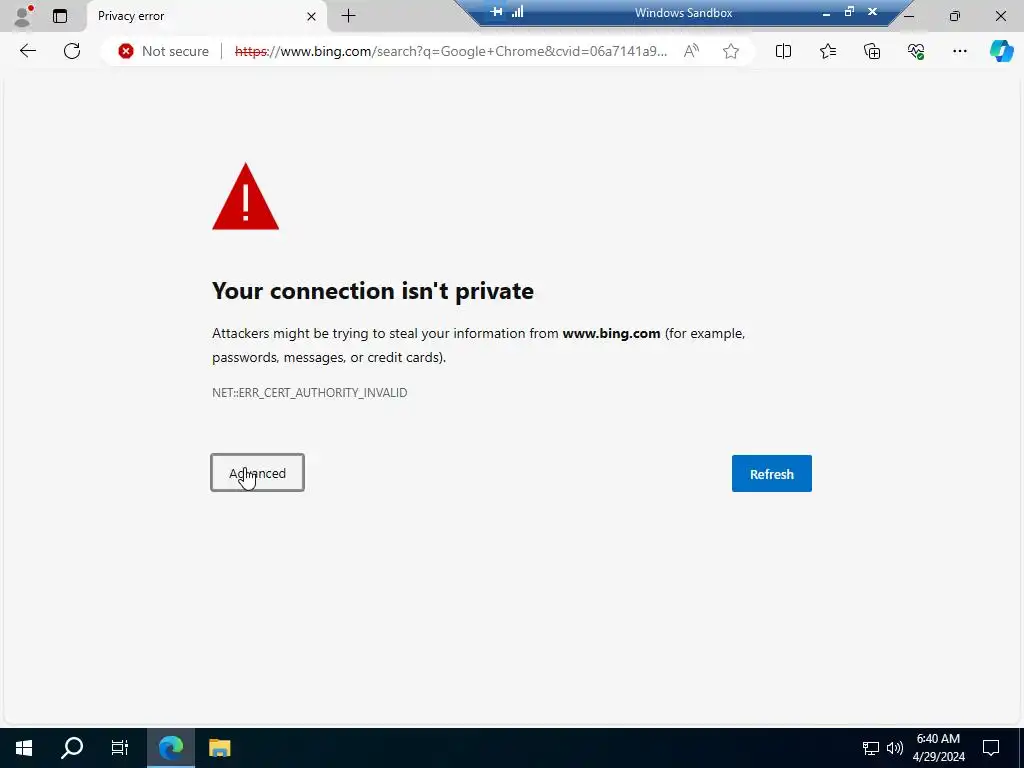Screen dimensions: 1024x768
Task: Open the Favorites list icon
Action: pos(827,51)
